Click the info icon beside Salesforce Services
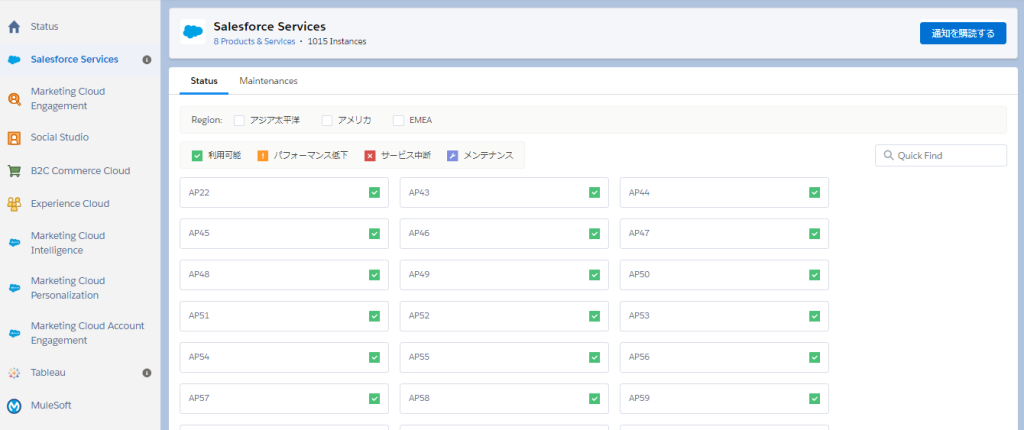 pos(147,60)
